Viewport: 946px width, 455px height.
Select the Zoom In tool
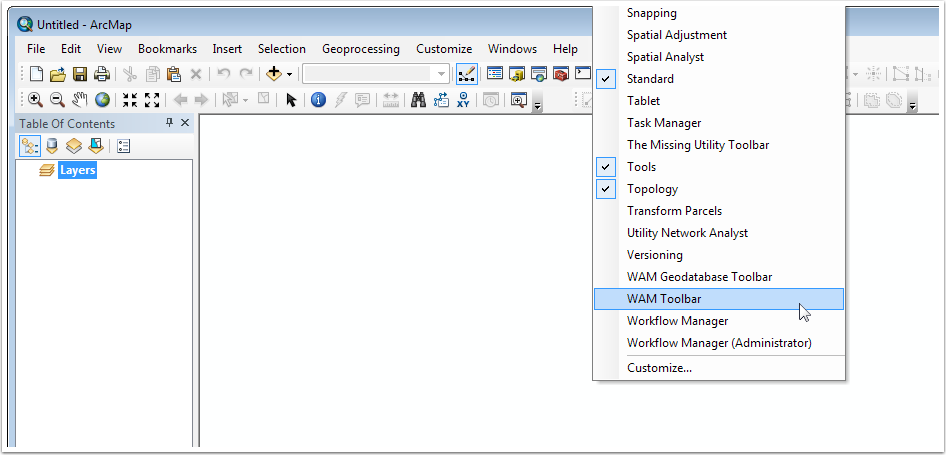[35, 100]
